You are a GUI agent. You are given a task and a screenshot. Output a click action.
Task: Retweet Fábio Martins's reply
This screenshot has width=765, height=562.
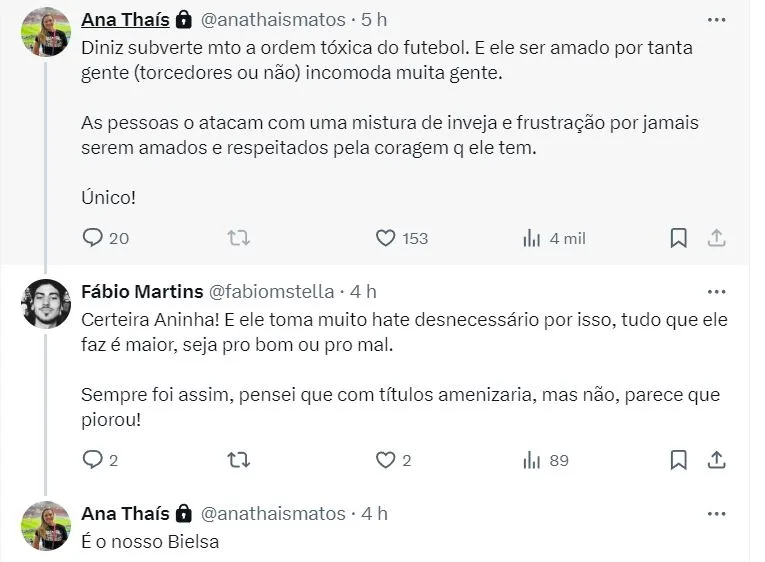[x=239, y=460]
